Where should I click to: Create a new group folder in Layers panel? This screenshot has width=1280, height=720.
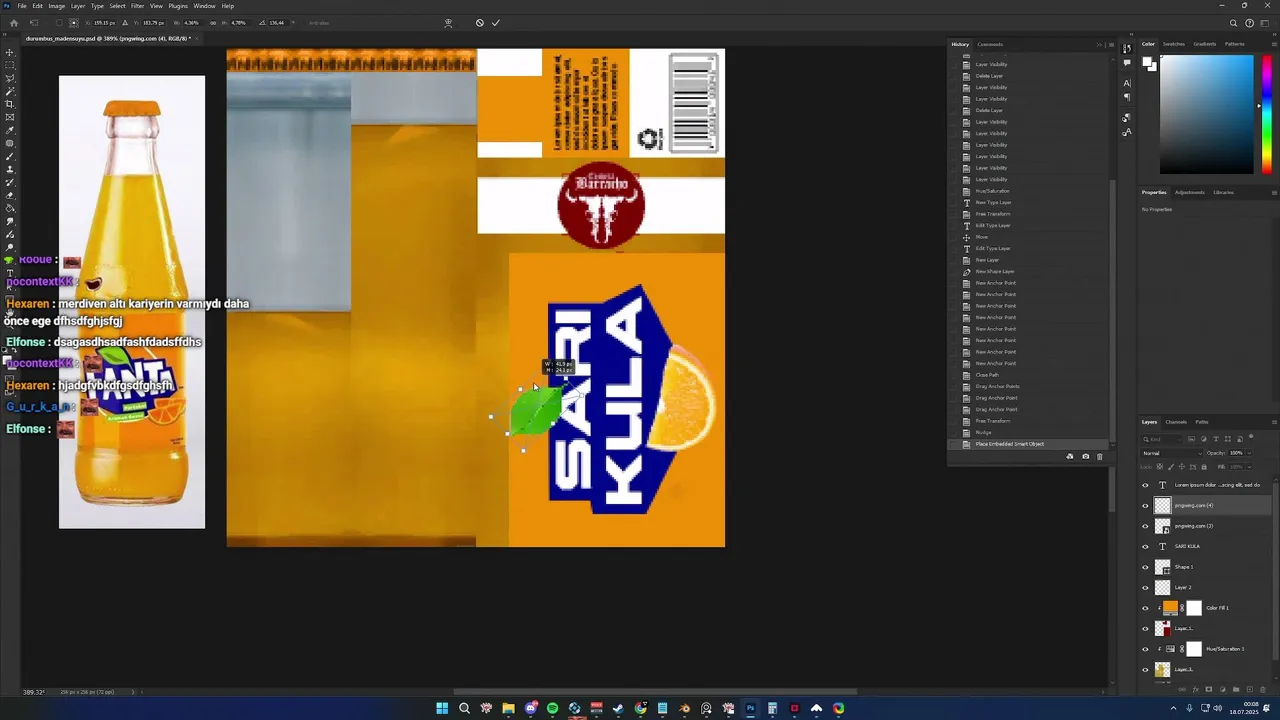pyautogui.click(x=1234, y=689)
